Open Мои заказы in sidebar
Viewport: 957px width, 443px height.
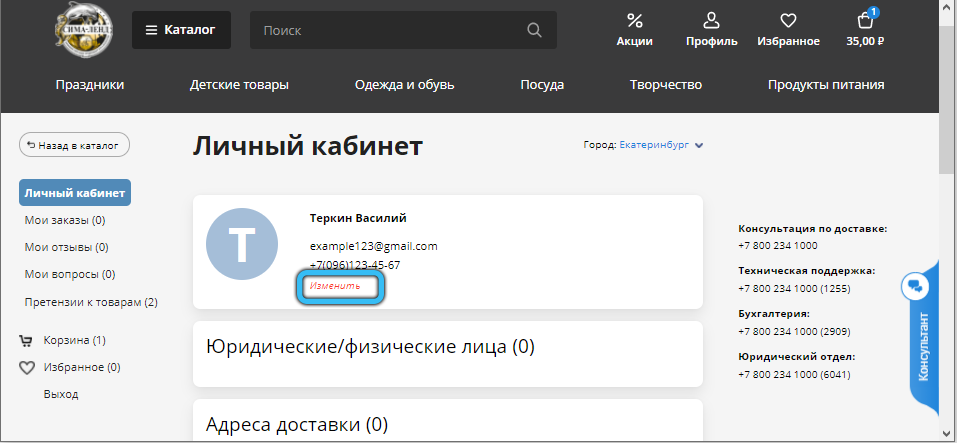(65, 220)
